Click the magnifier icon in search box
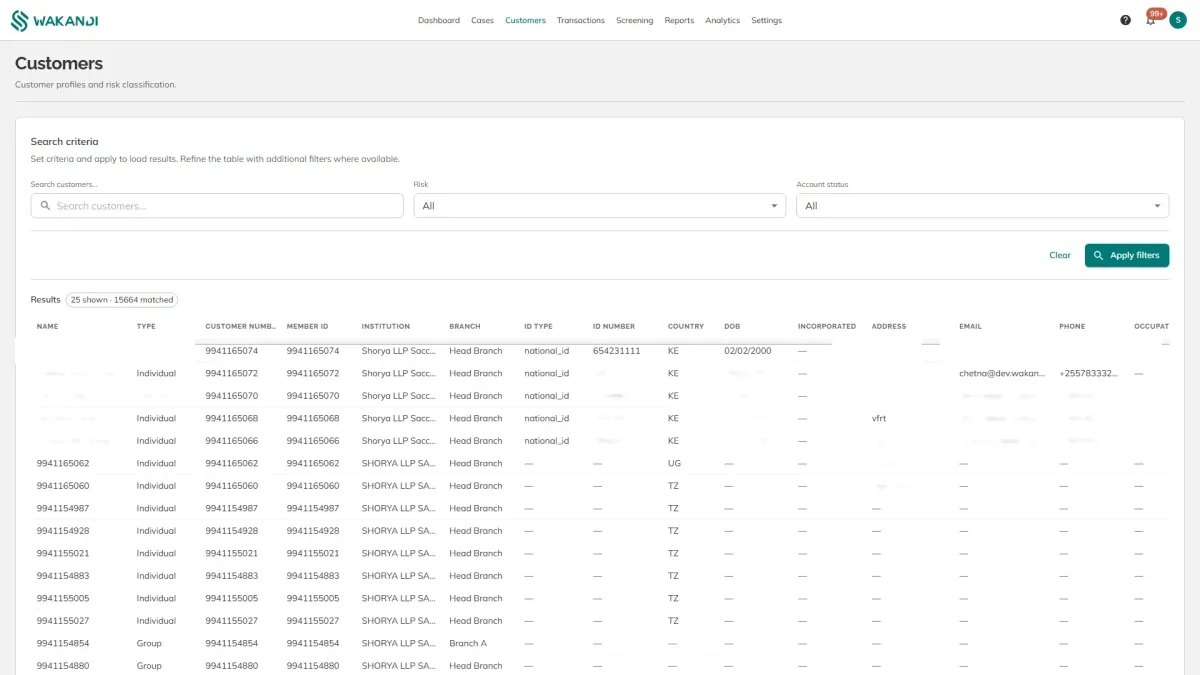The image size is (1200, 675). (x=45, y=206)
